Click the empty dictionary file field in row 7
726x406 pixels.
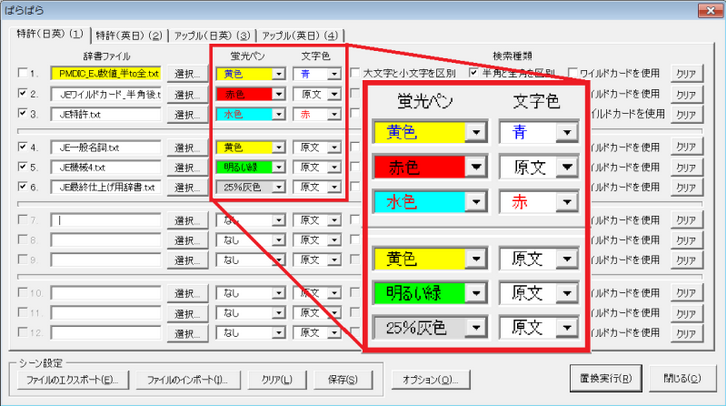[105, 220]
